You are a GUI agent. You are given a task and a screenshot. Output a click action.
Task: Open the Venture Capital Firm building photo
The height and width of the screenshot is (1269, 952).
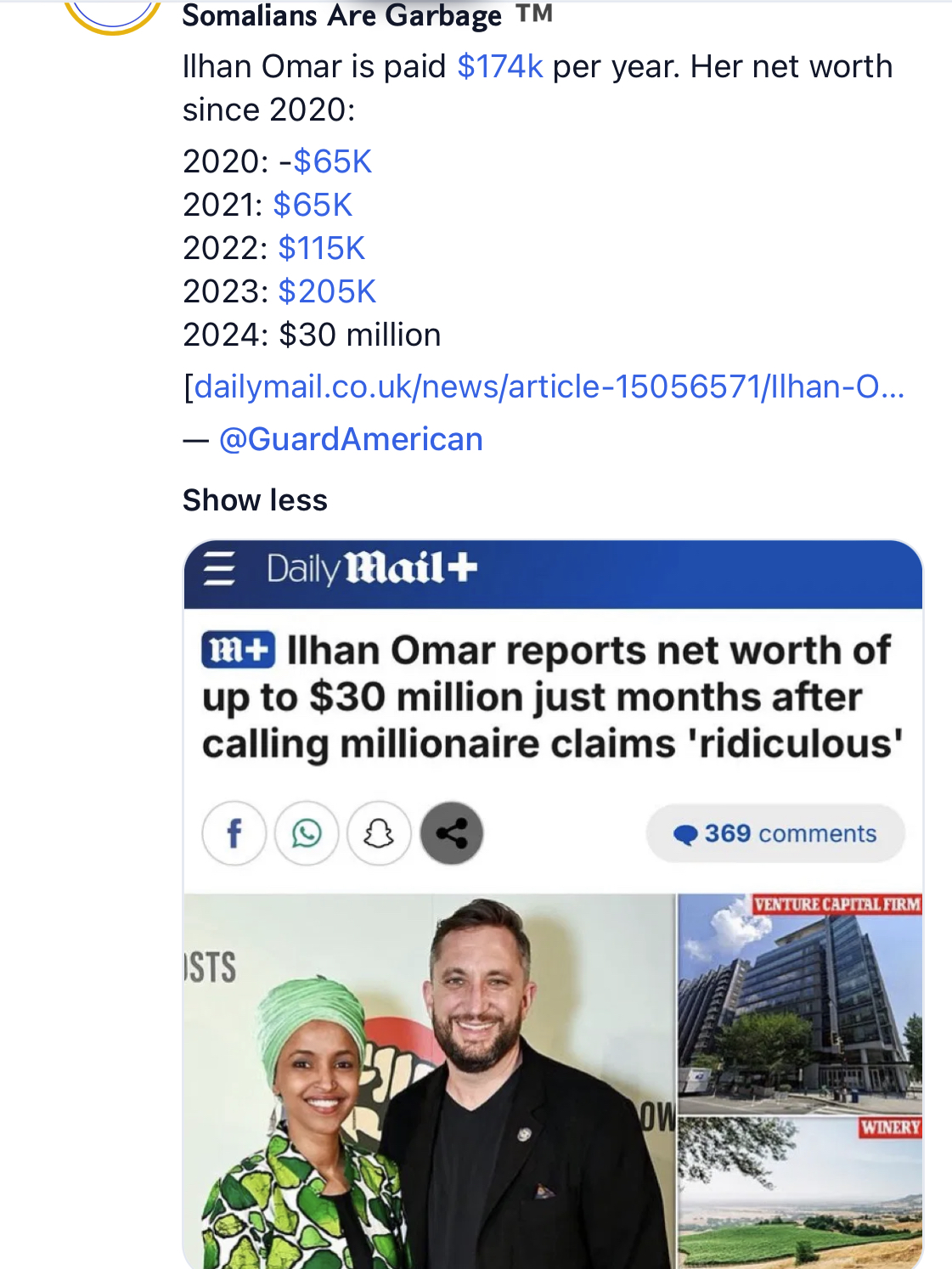pos(800,1002)
